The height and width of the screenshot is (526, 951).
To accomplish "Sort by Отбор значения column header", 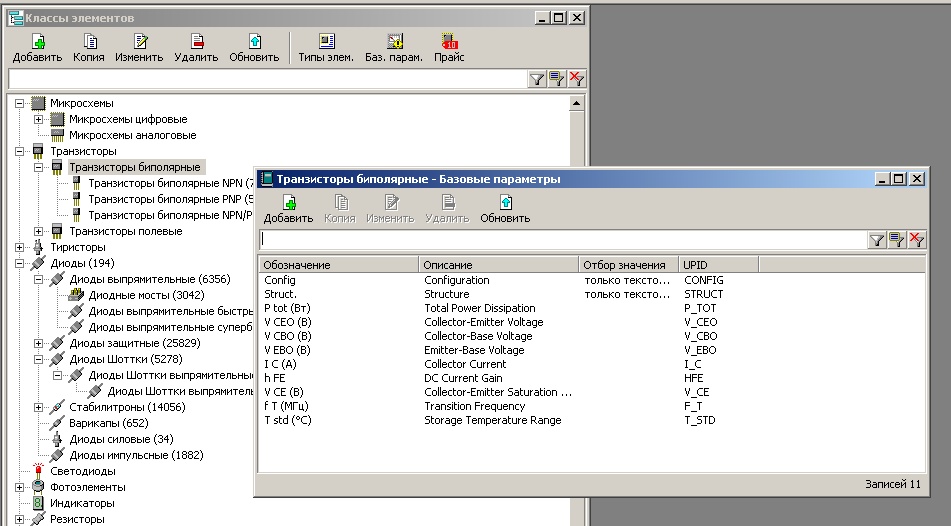I will (628, 265).
